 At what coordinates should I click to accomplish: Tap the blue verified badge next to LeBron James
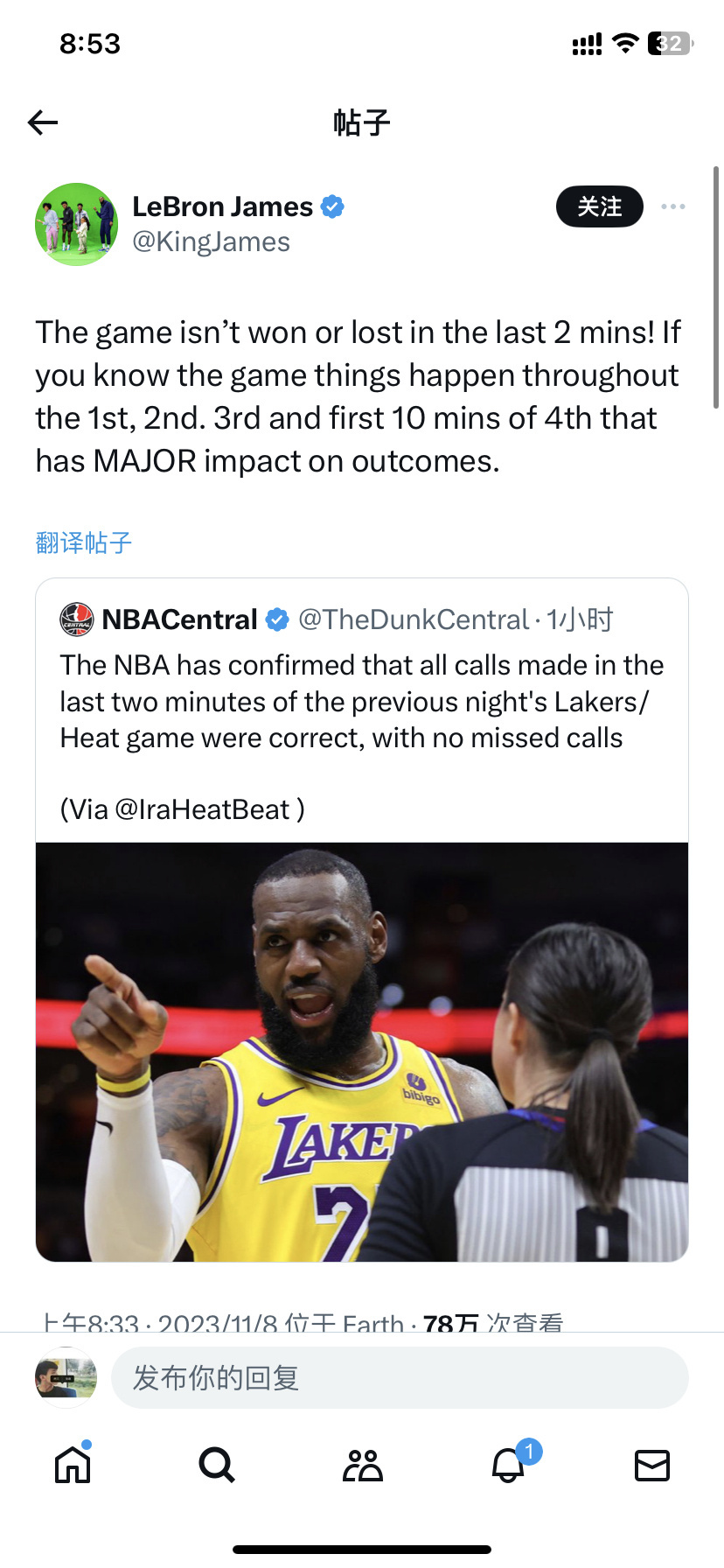coord(332,206)
